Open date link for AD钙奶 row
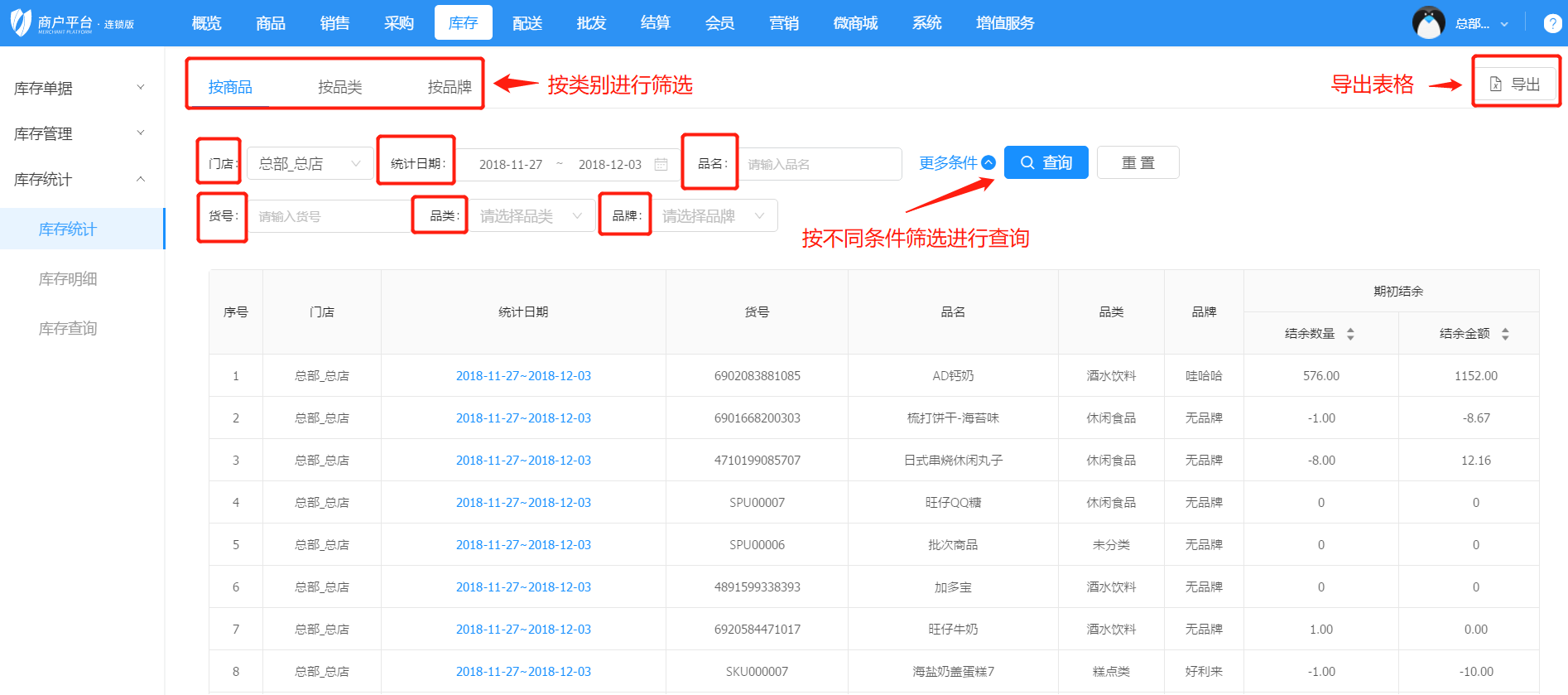The image size is (1568, 695). [523, 376]
